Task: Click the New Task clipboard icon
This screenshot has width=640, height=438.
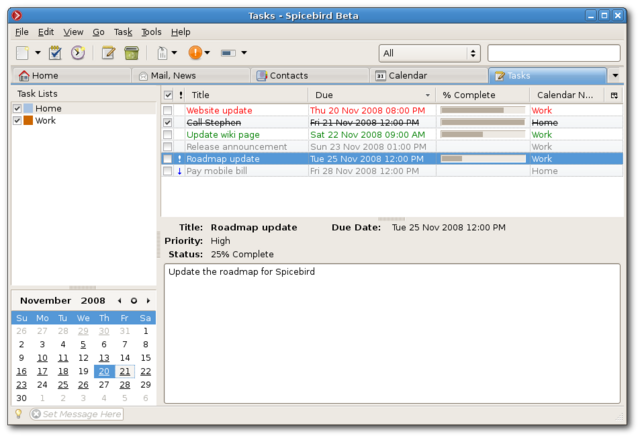Action: (55, 53)
